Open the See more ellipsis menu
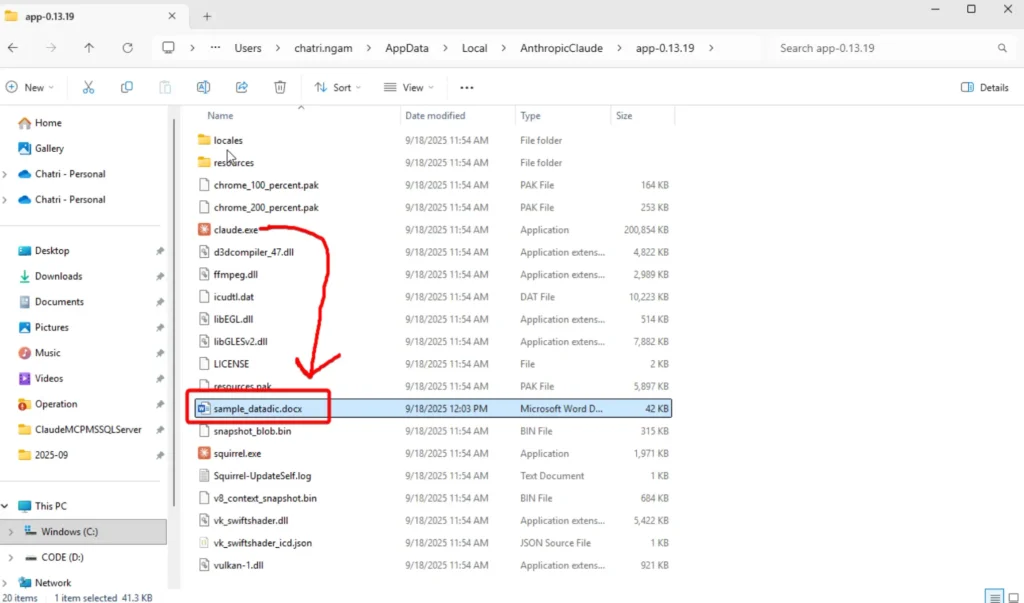 point(466,88)
